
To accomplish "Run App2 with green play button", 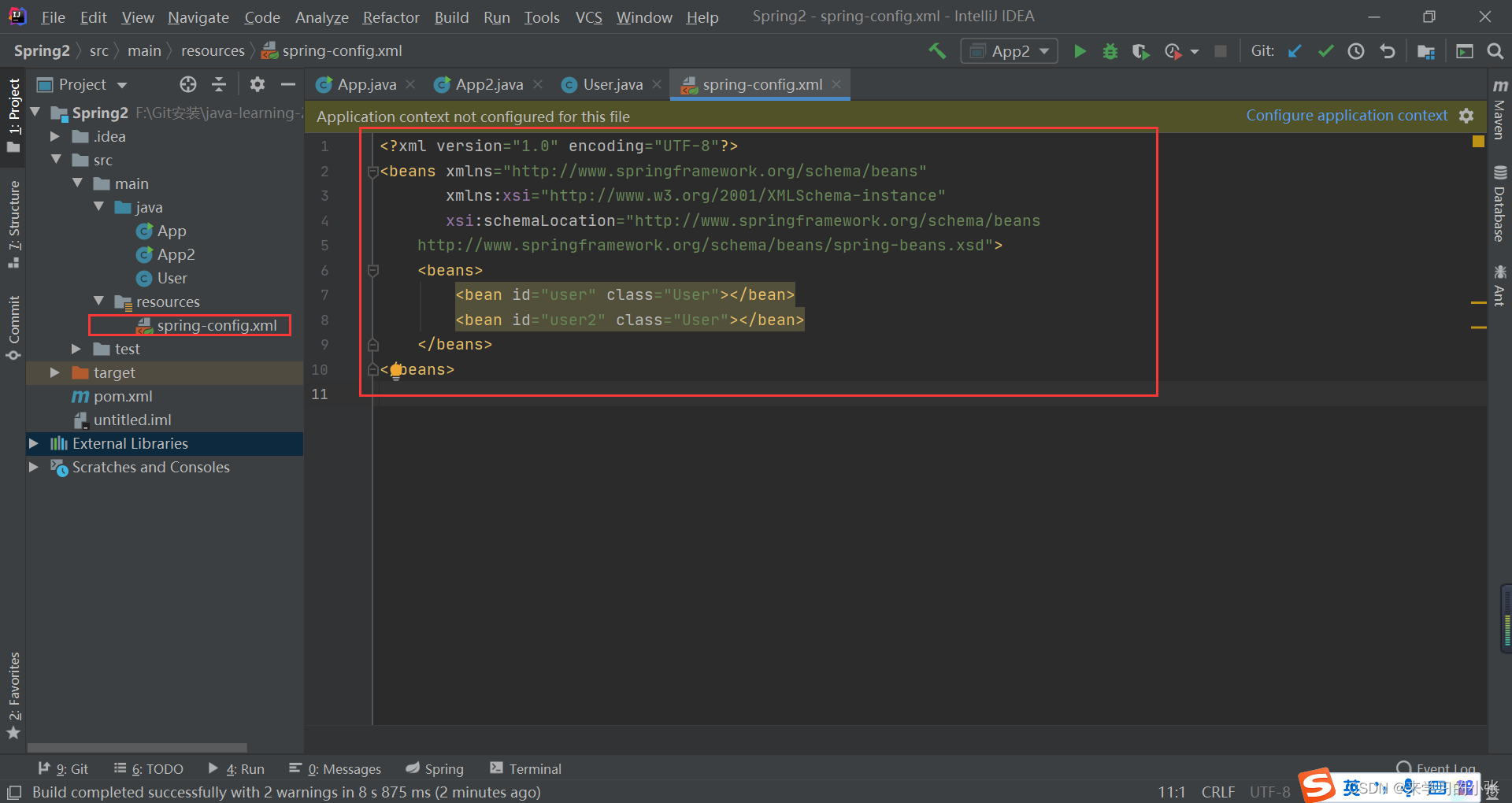I will point(1080,51).
